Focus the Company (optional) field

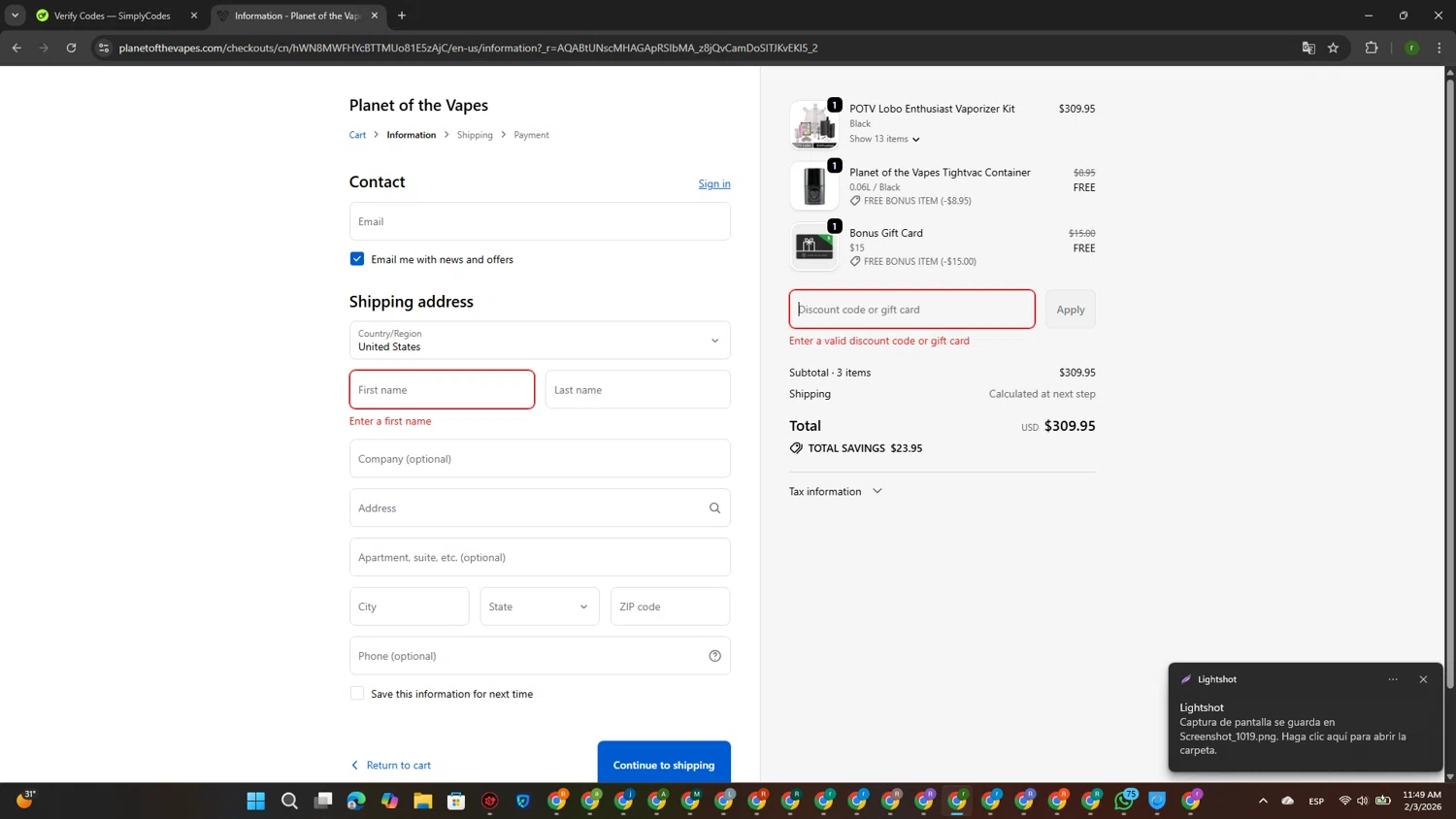[540, 458]
